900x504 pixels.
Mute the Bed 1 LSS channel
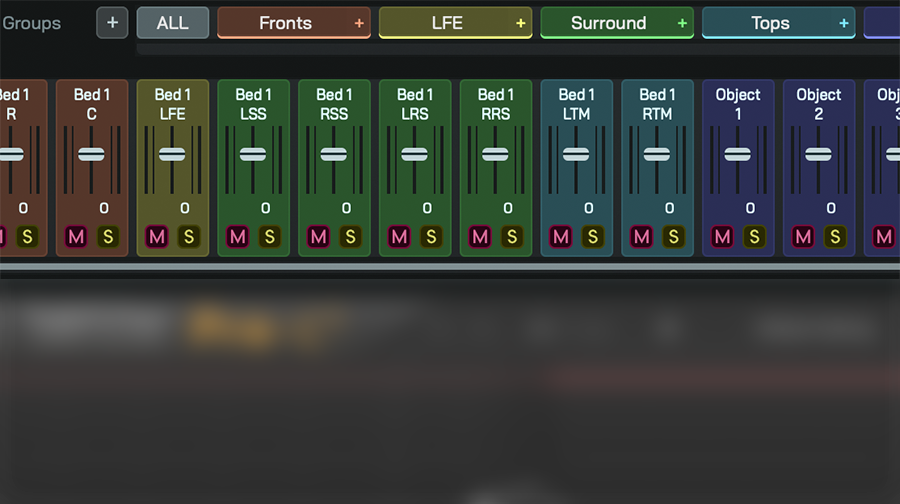[237, 237]
